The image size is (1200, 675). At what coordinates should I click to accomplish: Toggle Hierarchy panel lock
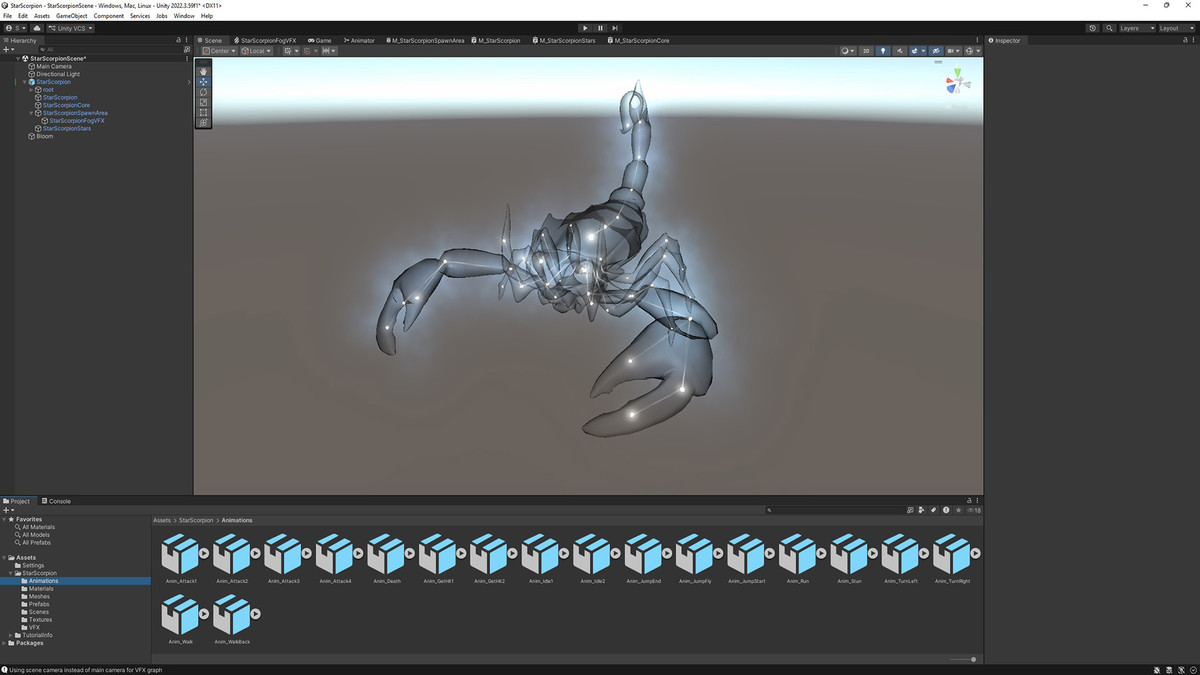(179, 40)
